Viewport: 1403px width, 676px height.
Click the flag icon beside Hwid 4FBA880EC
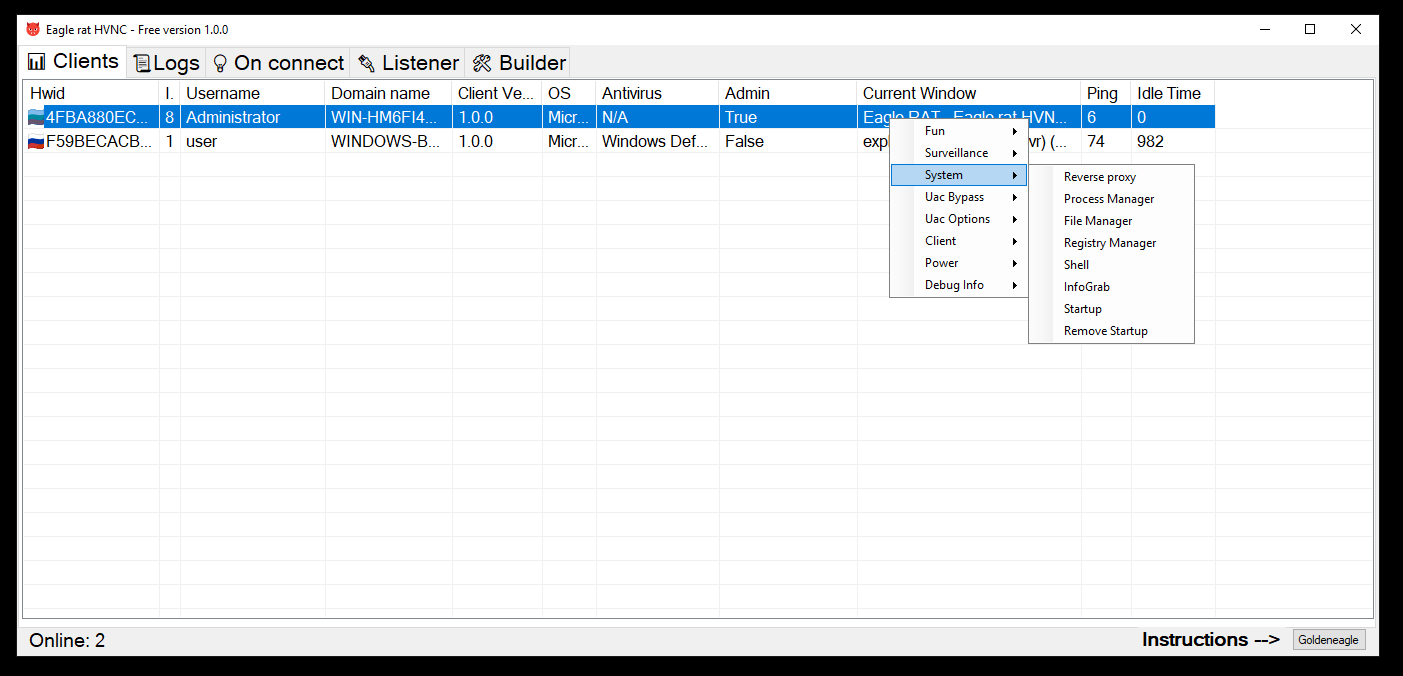[36, 118]
